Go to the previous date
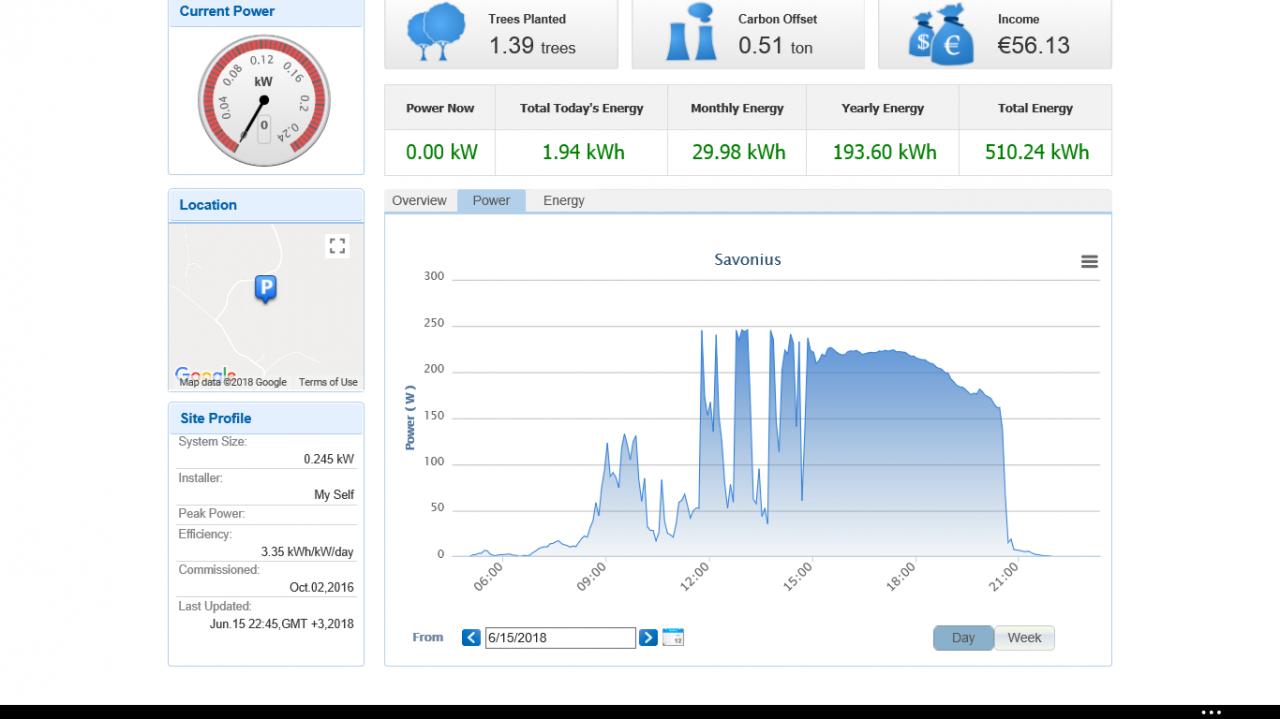 tap(471, 637)
